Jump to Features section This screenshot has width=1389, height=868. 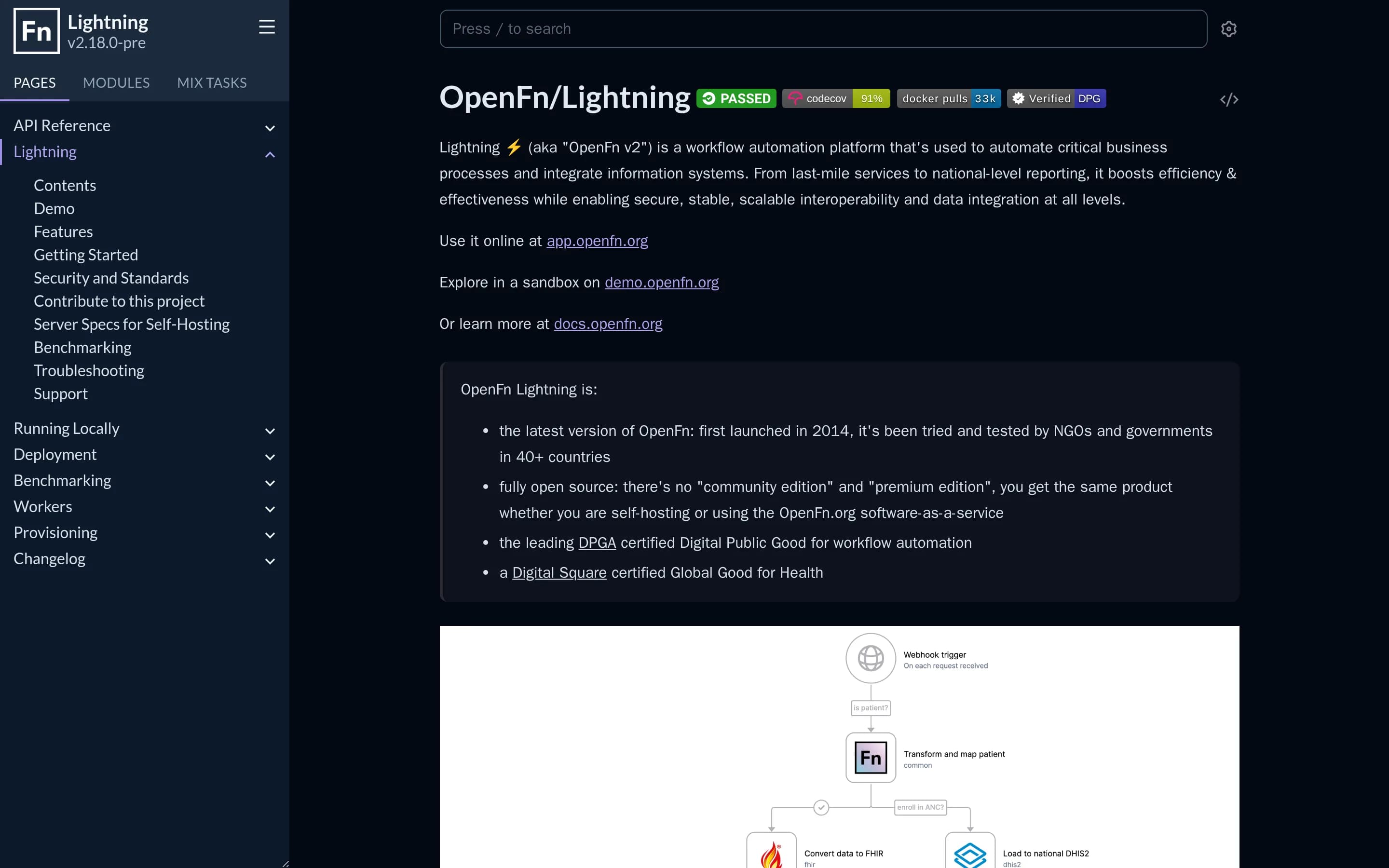[63, 232]
